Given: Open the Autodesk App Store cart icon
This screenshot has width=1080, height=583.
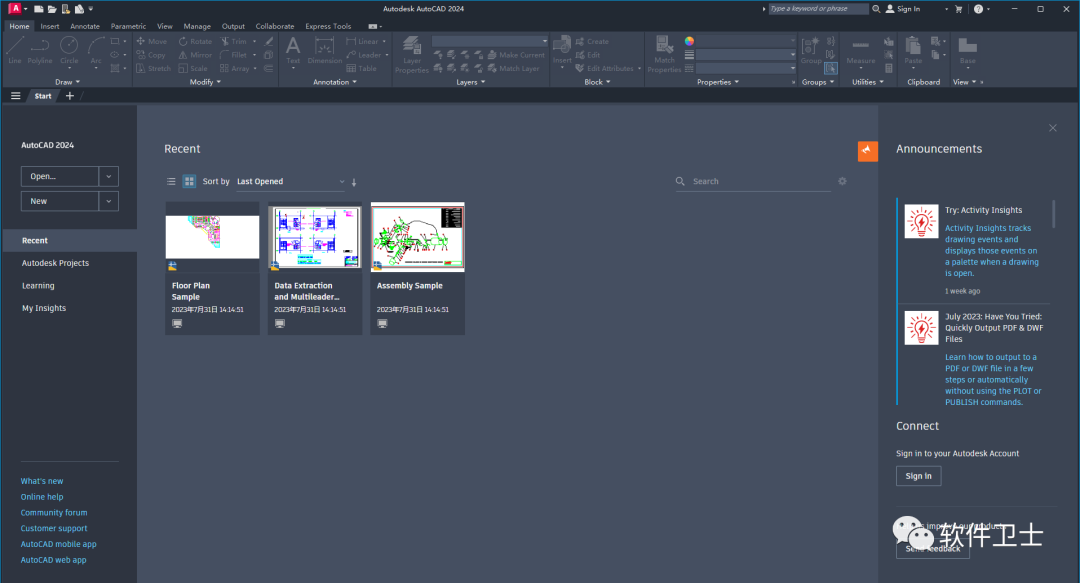Looking at the screenshot, I should pyautogui.click(x=958, y=9).
